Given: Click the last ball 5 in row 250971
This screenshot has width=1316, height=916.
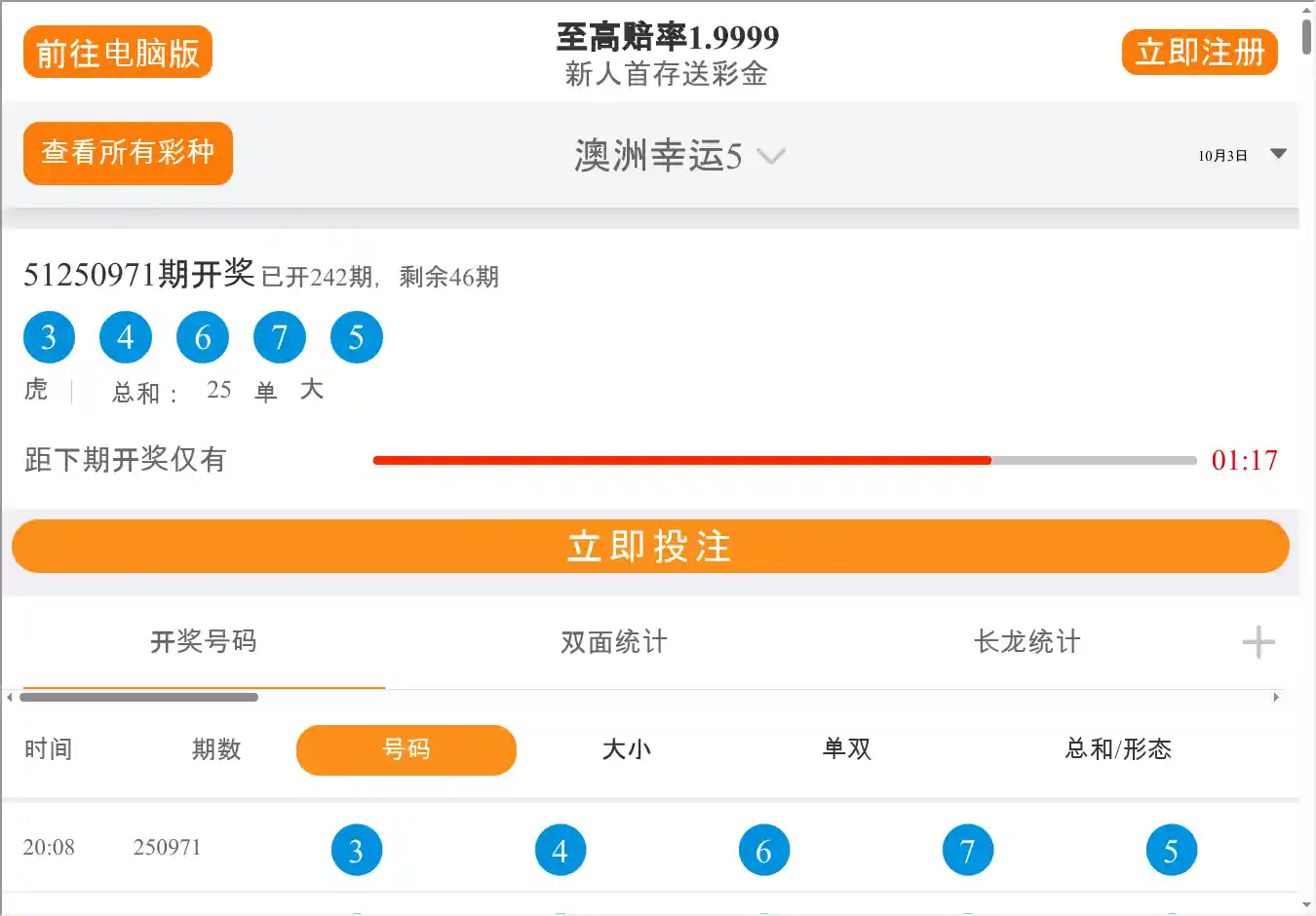Looking at the screenshot, I should [1171, 850].
